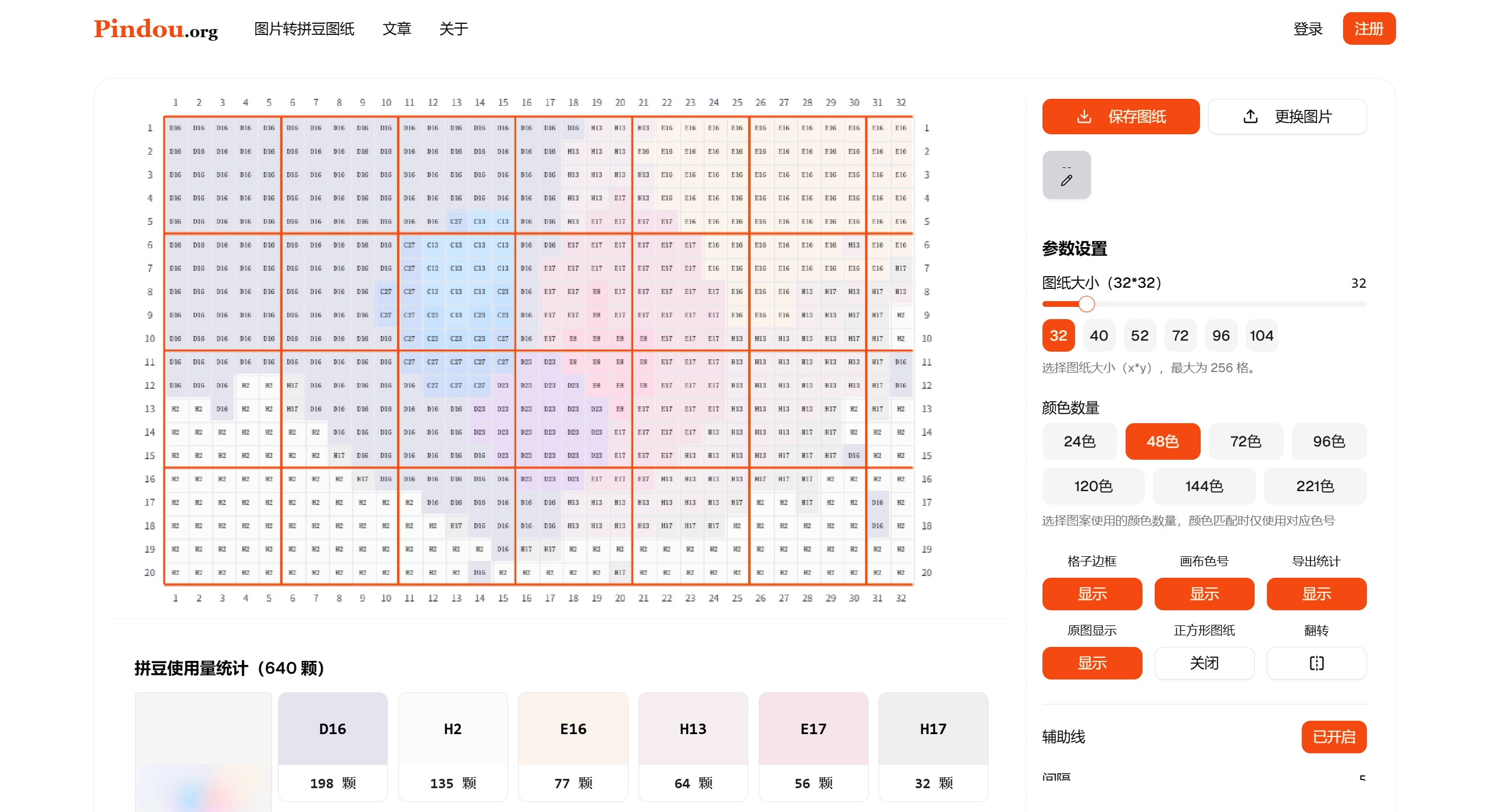Click the download icon on the save button
This screenshot has height=812, width=1489.
(x=1084, y=117)
